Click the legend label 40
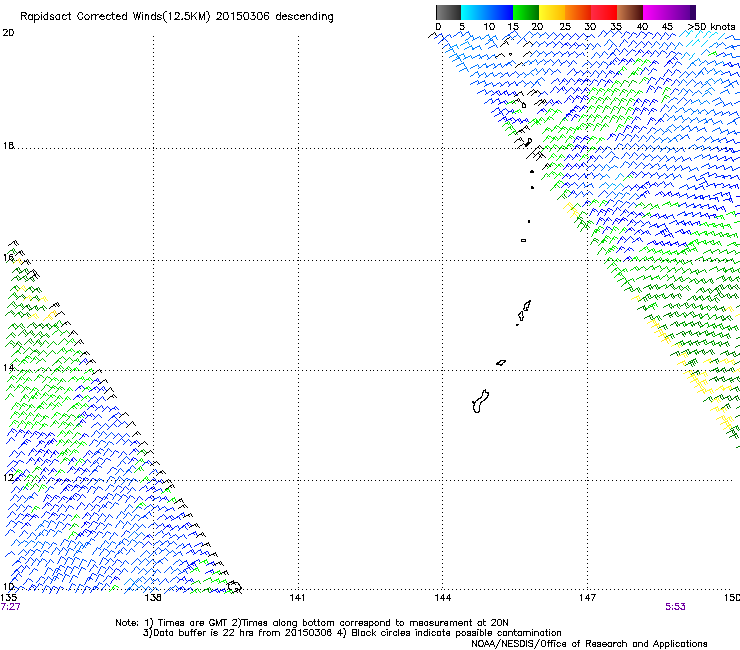Screen dimensions: 740x650 point(642,27)
